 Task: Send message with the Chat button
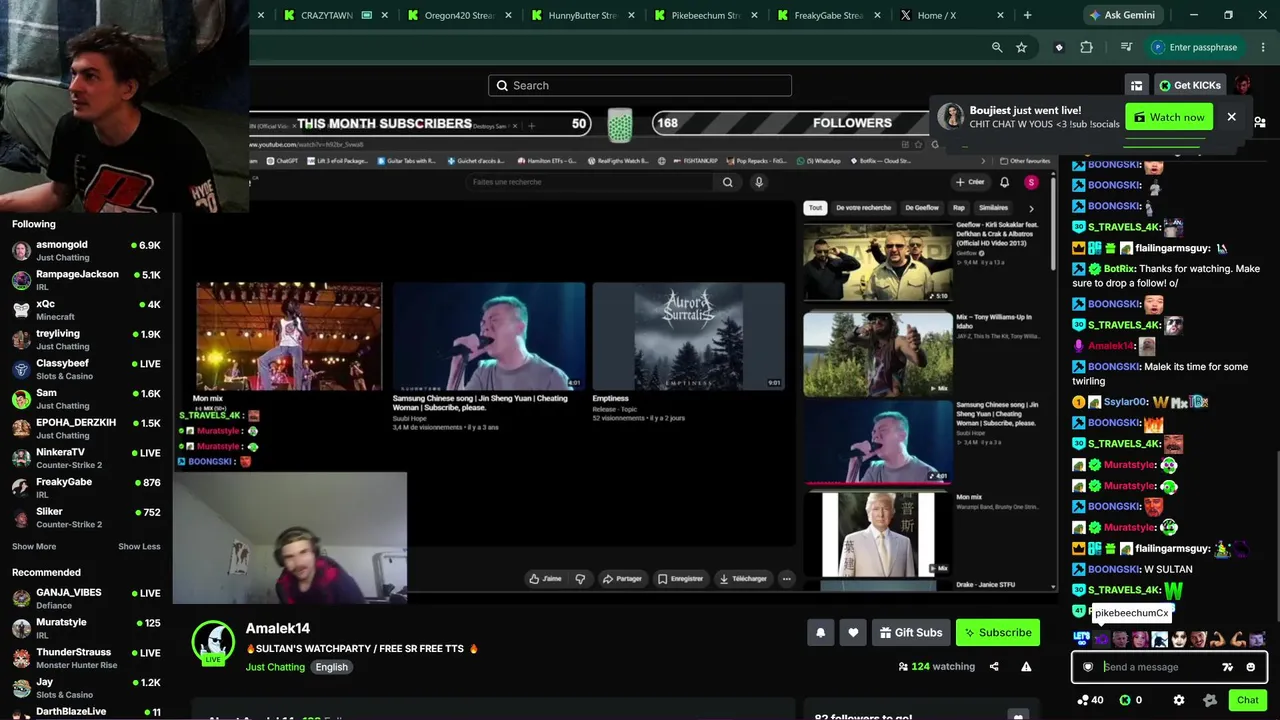[x=1247, y=700]
